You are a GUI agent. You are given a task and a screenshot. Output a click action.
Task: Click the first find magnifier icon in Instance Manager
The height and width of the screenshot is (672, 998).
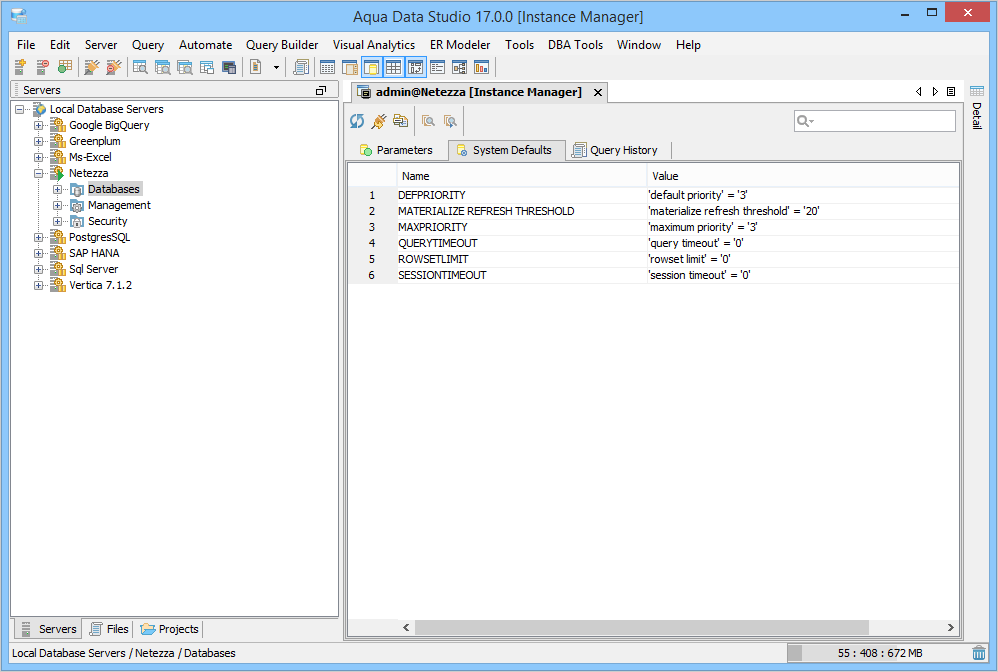point(428,121)
